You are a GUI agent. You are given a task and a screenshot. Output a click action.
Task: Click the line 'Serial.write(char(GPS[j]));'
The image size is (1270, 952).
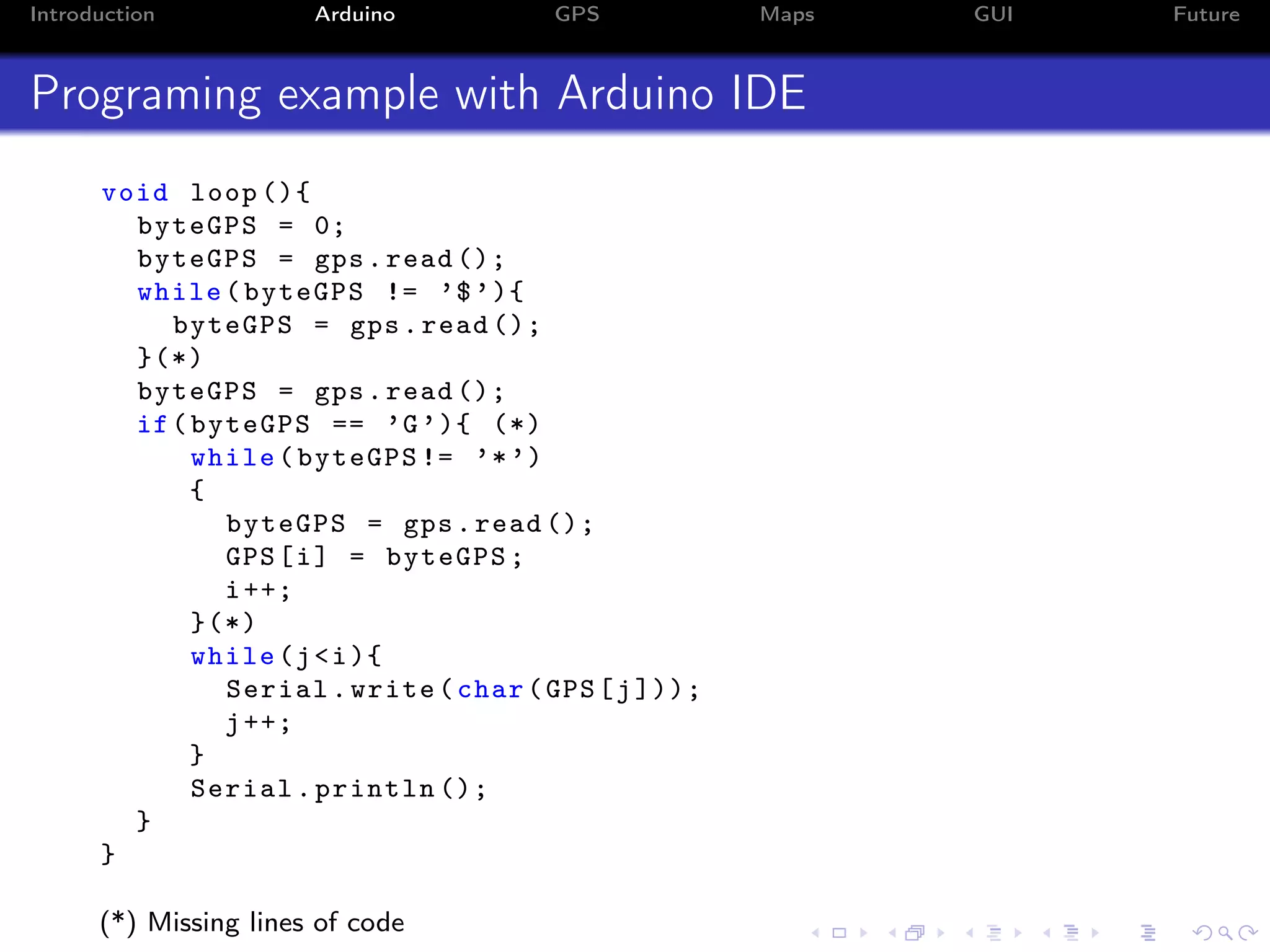[x=463, y=689]
